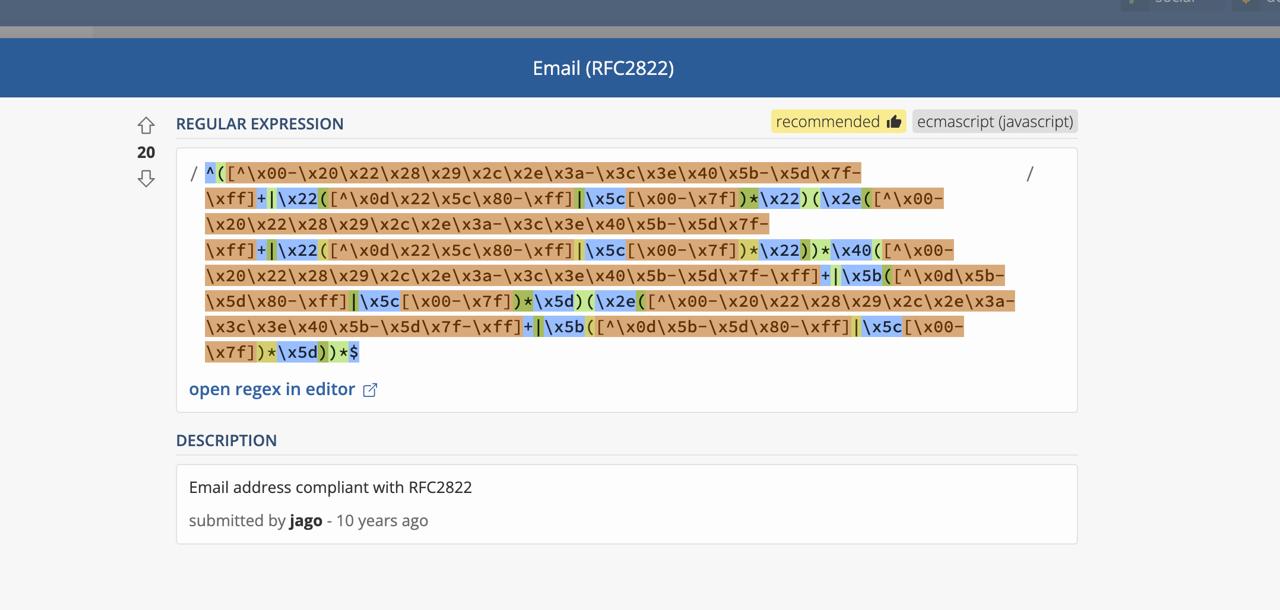The image size is (1280, 610).
Task: Click the 'submitted by' label text
Action: [237, 520]
